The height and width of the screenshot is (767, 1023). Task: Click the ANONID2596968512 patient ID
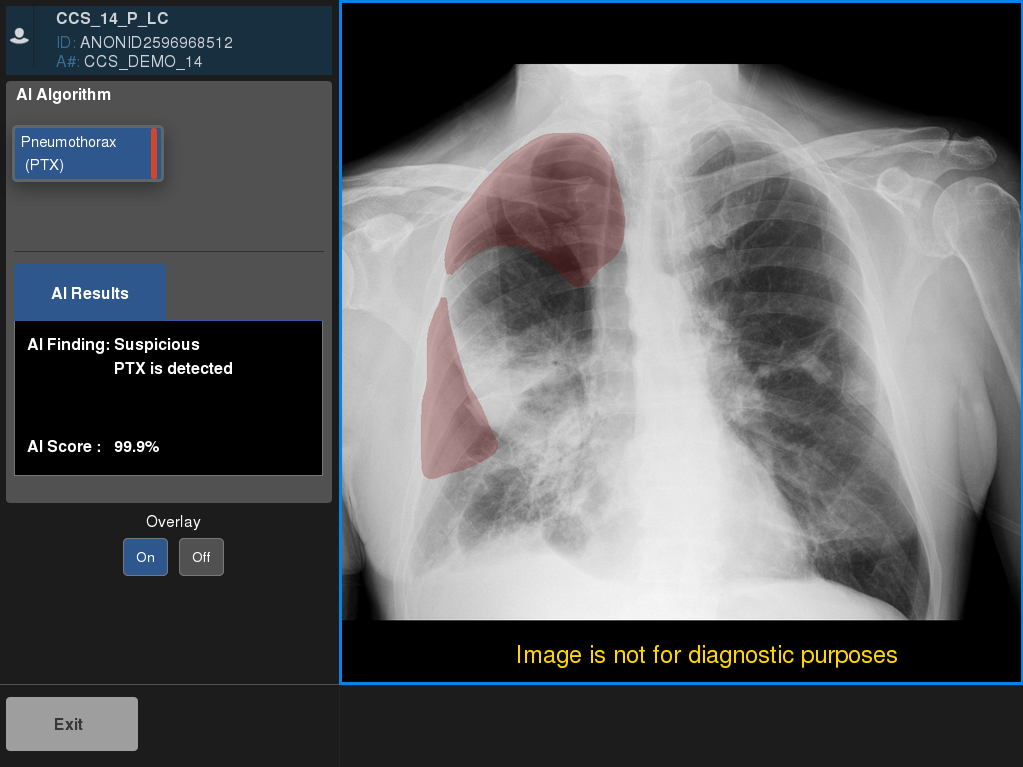(x=156, y=43)
